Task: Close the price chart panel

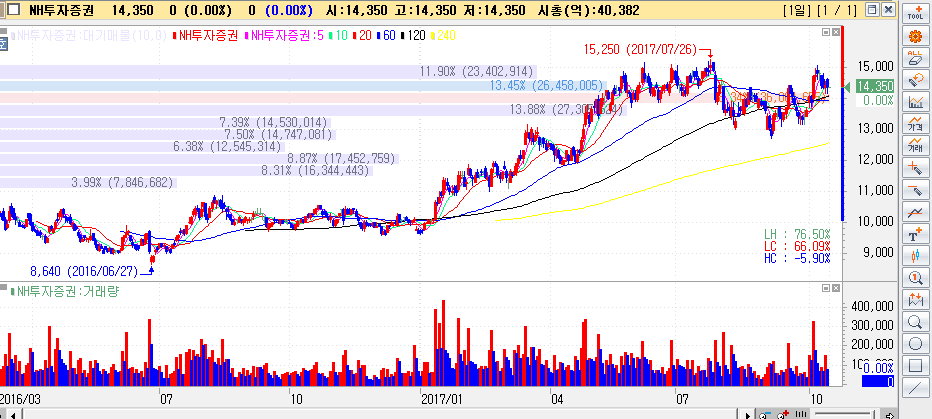Action: point(836,31)
